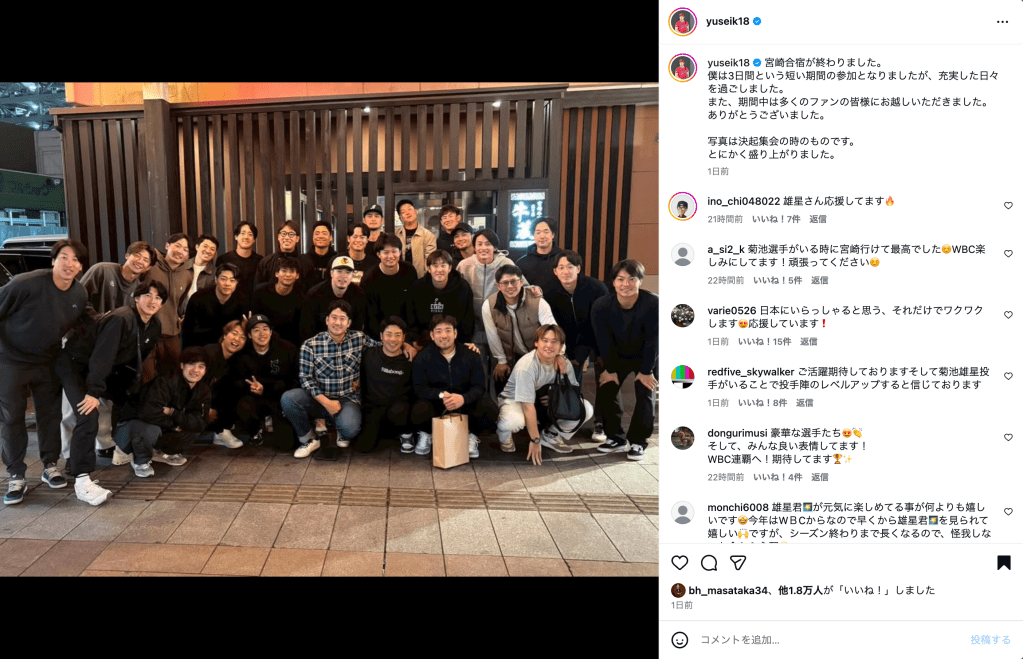
Task: Reply to the varie0526 comment
Action: pos(808,341)
